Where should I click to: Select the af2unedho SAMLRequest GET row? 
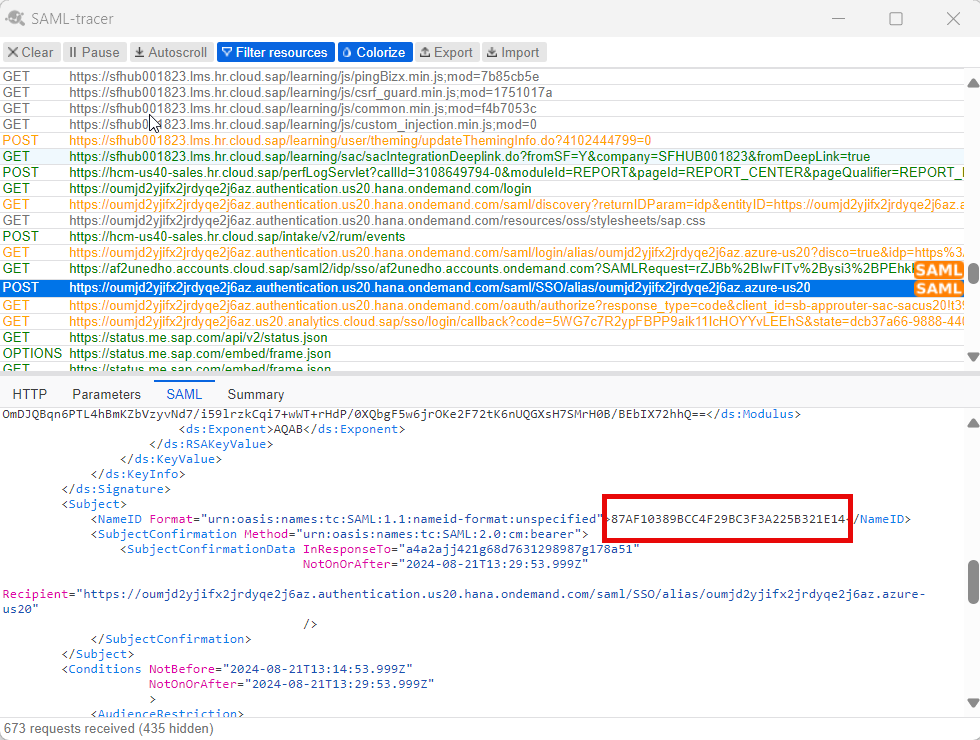click(x=481, y=269)
